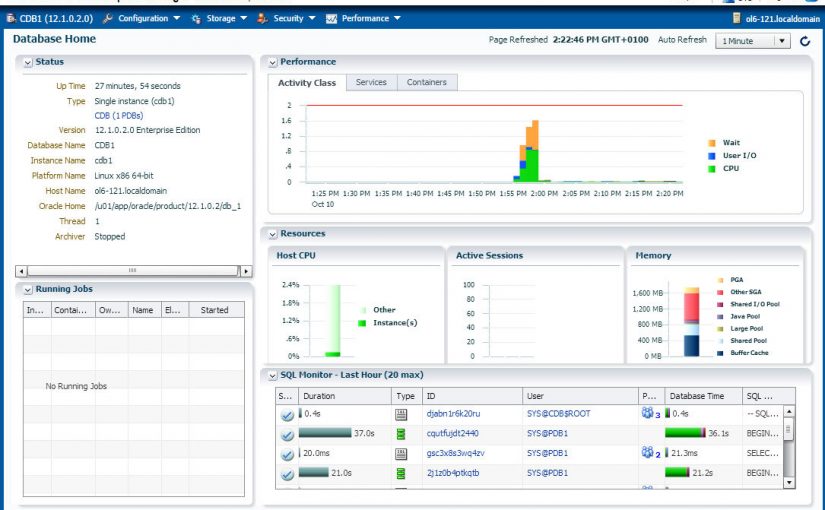The height and width of the screenshot is (510, 825).
Task: Switch to the Containers tab
Action: tap(427, 82)
